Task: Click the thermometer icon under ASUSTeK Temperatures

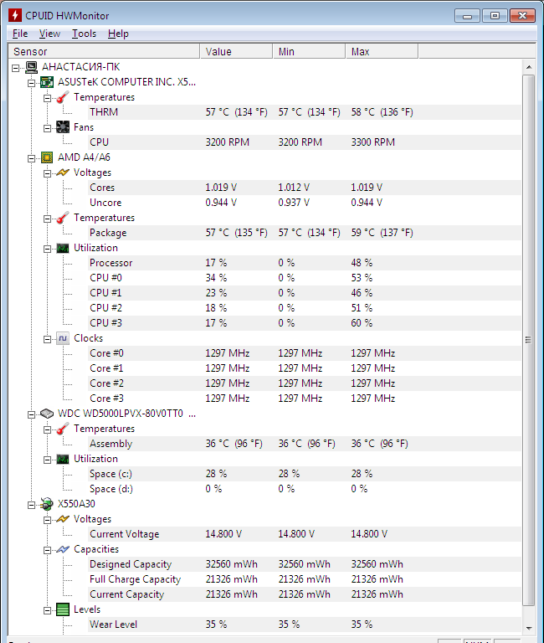Action: (x=62, y=97)
